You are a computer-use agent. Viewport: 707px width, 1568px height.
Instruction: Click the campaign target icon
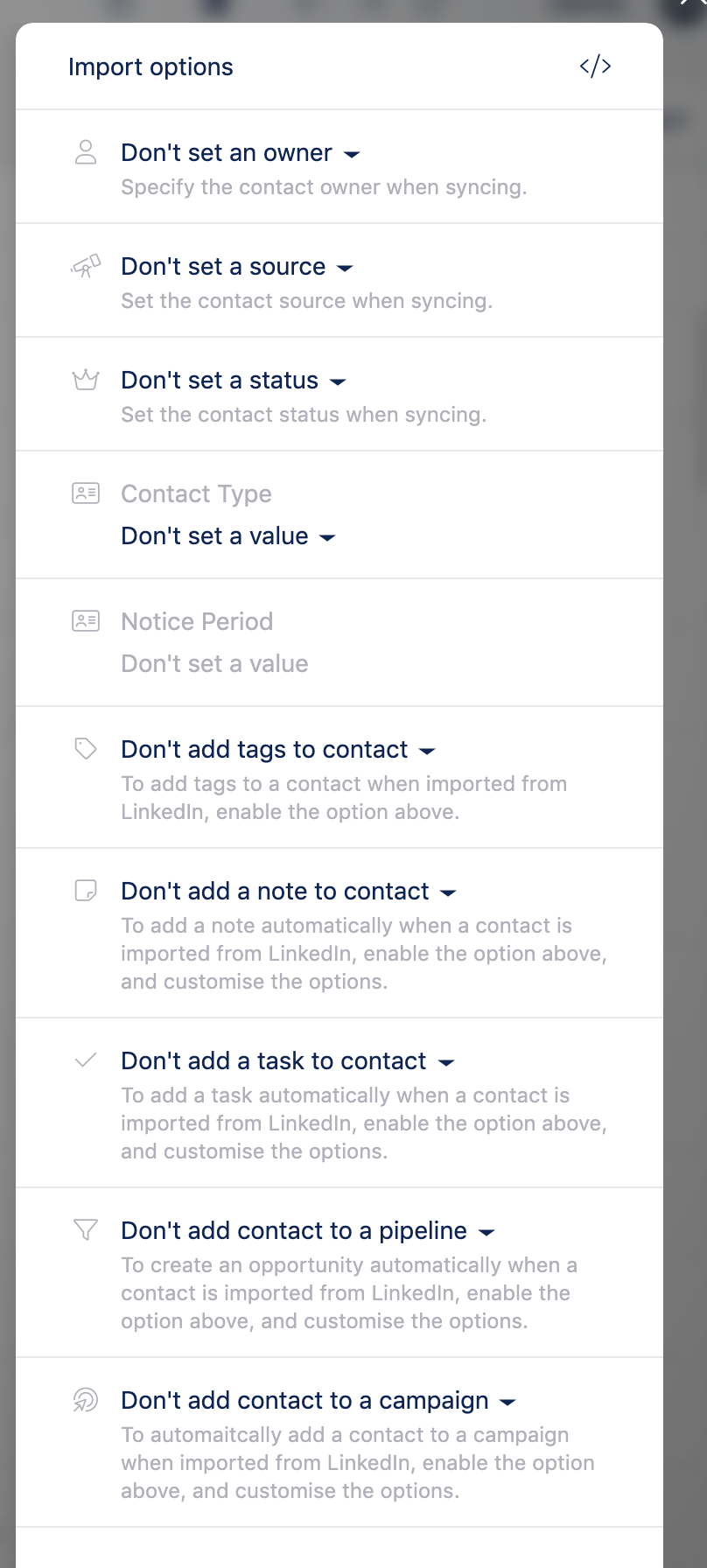pyautogui.click(x=86, y=1400)
